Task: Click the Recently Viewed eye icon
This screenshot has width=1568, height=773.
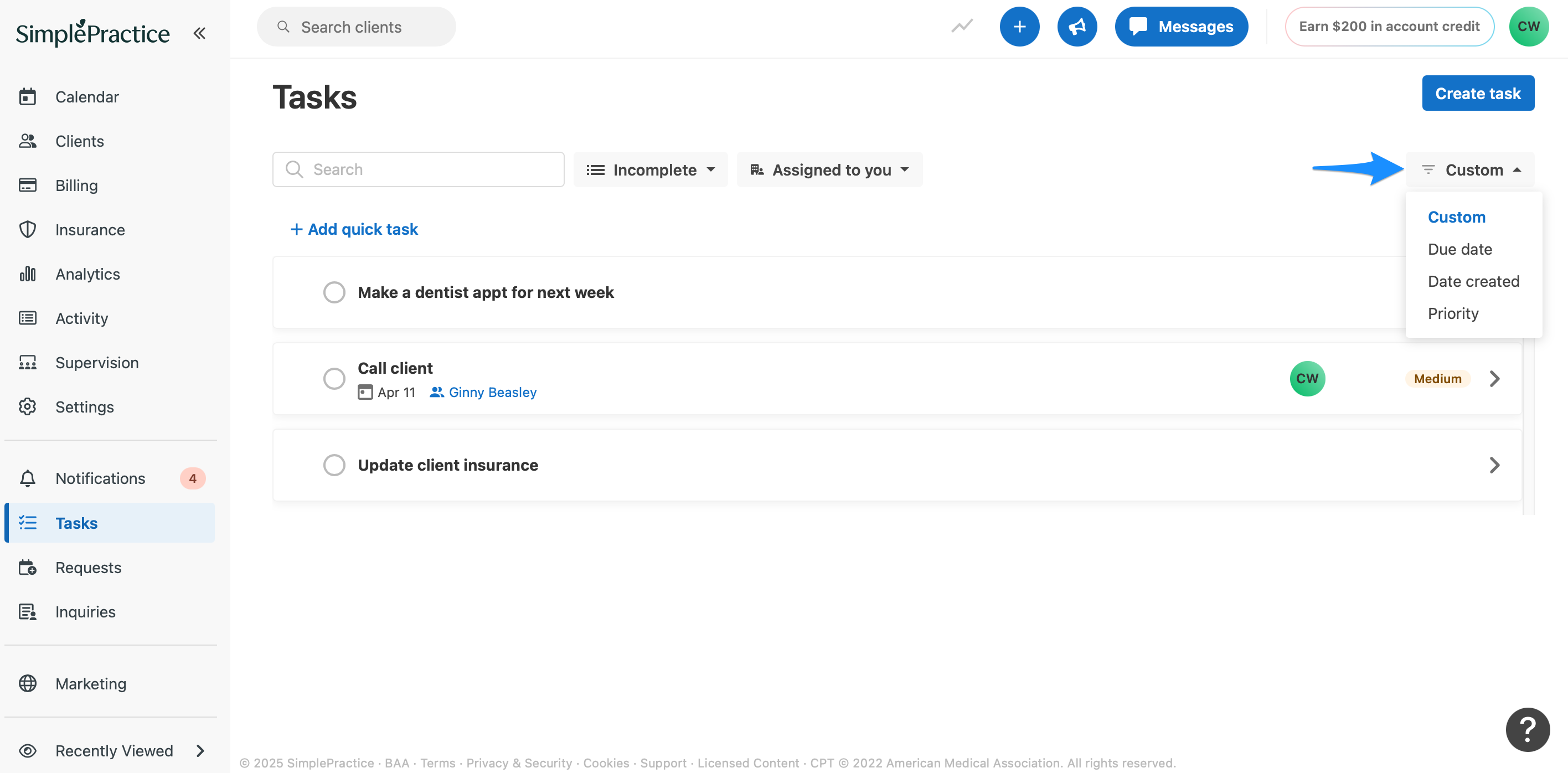Action: pos(27,750)
